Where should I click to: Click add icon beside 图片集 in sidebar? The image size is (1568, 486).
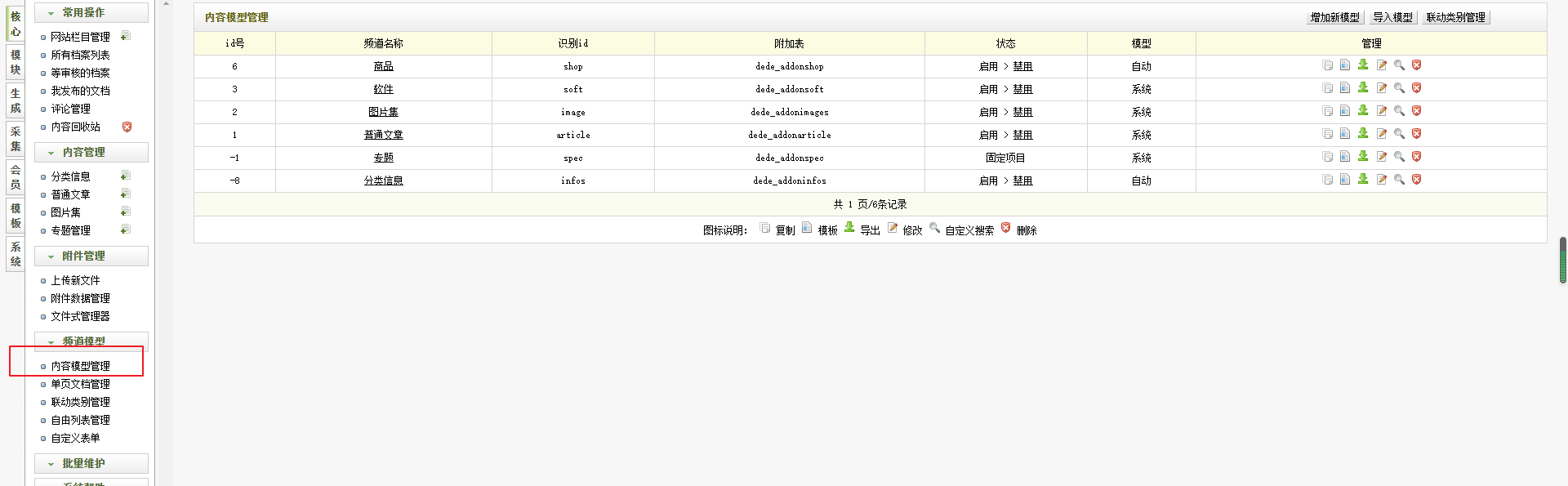coord(126,212)
